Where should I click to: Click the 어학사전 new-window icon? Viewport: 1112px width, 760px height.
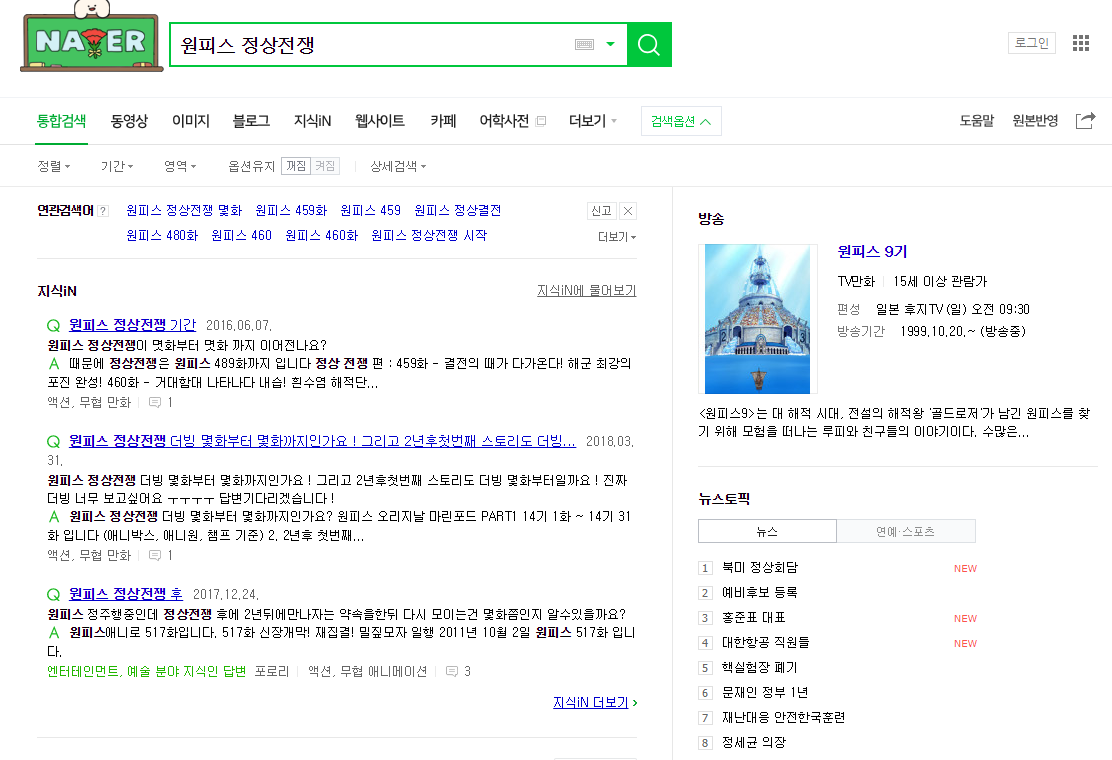click(541, 121)
